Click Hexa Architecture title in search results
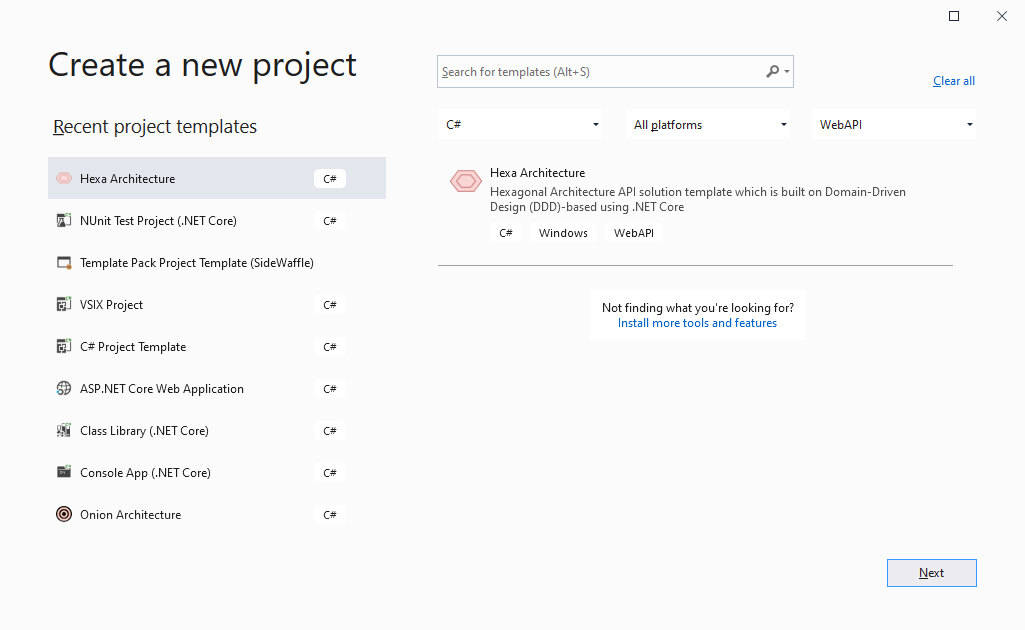Screen dimensions: 1025x630 coord(537,173)
